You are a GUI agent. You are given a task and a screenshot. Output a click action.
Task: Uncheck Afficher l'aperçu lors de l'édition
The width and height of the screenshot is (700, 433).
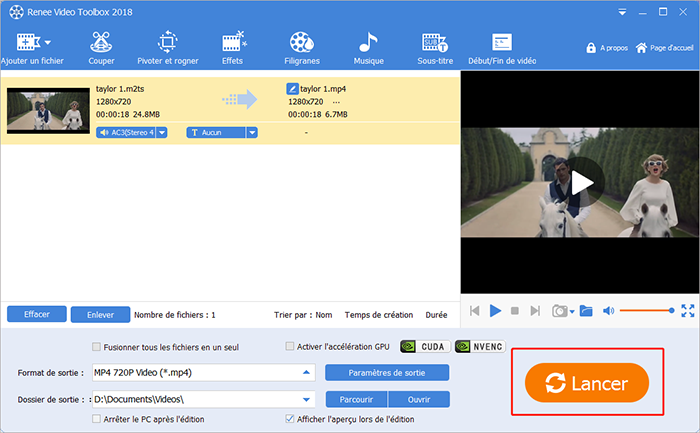point(290,419)
